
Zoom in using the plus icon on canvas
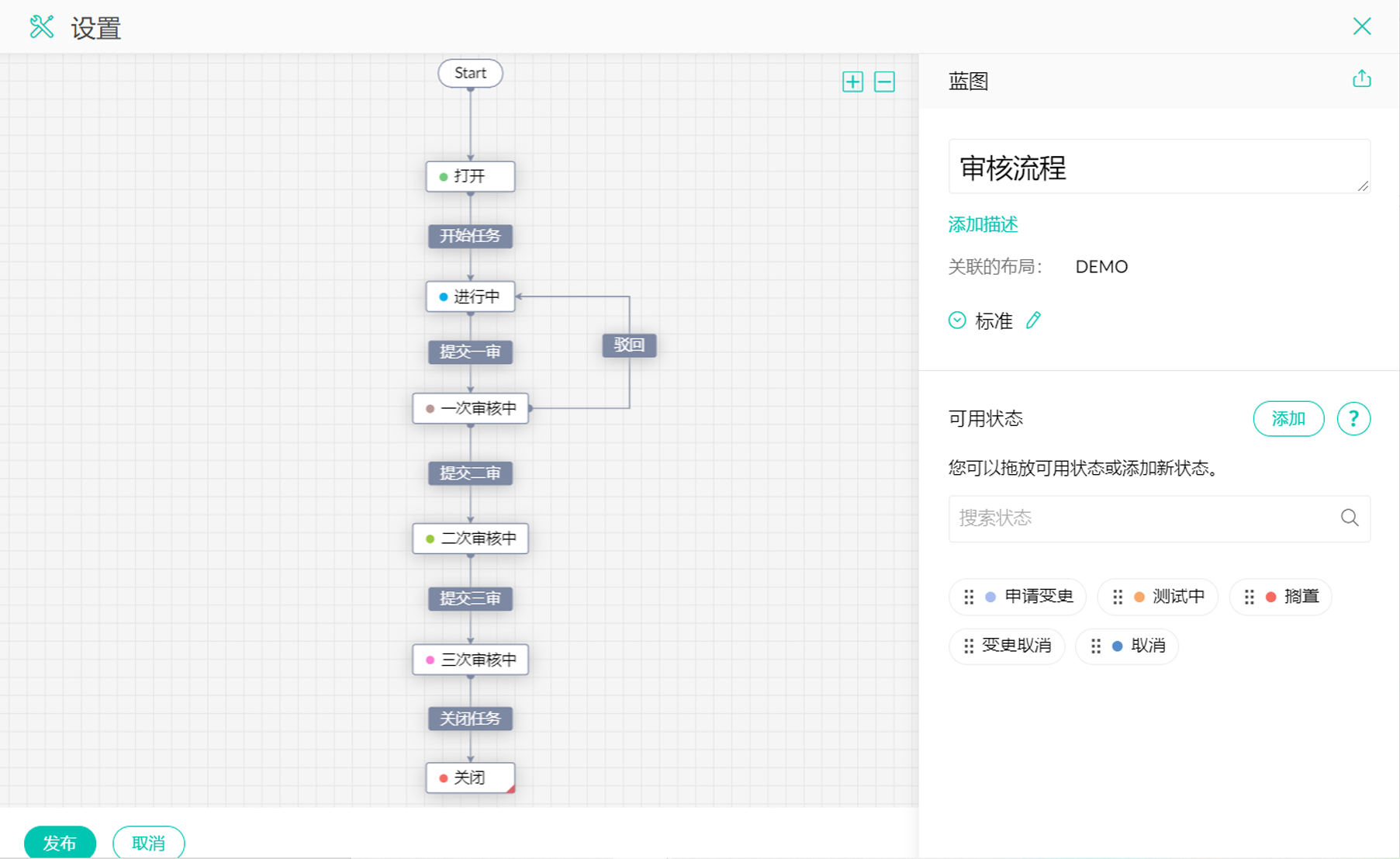coord(852,81)
